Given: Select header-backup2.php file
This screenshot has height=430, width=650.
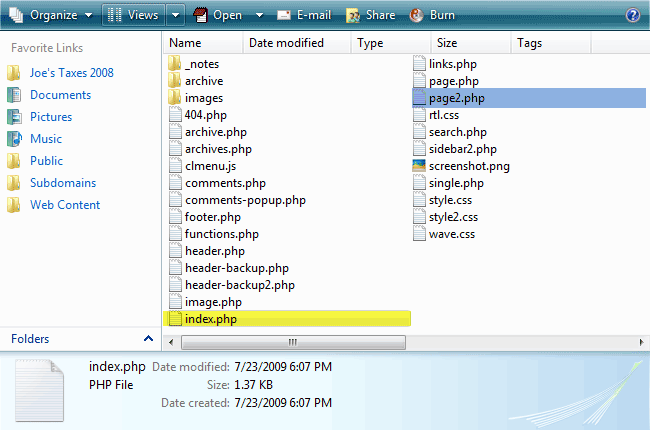Looking at the screenshot, I should point(232,285).
